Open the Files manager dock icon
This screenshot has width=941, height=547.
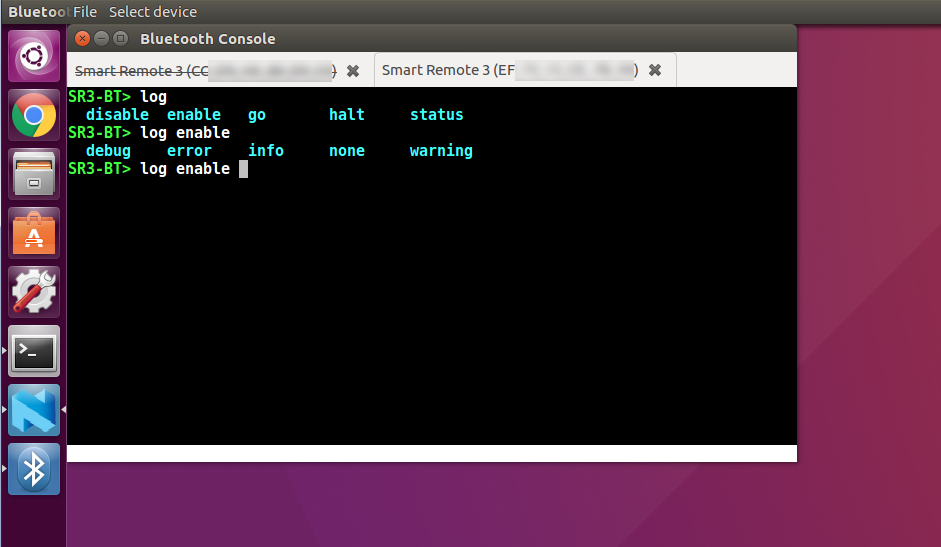click(34, 174)
